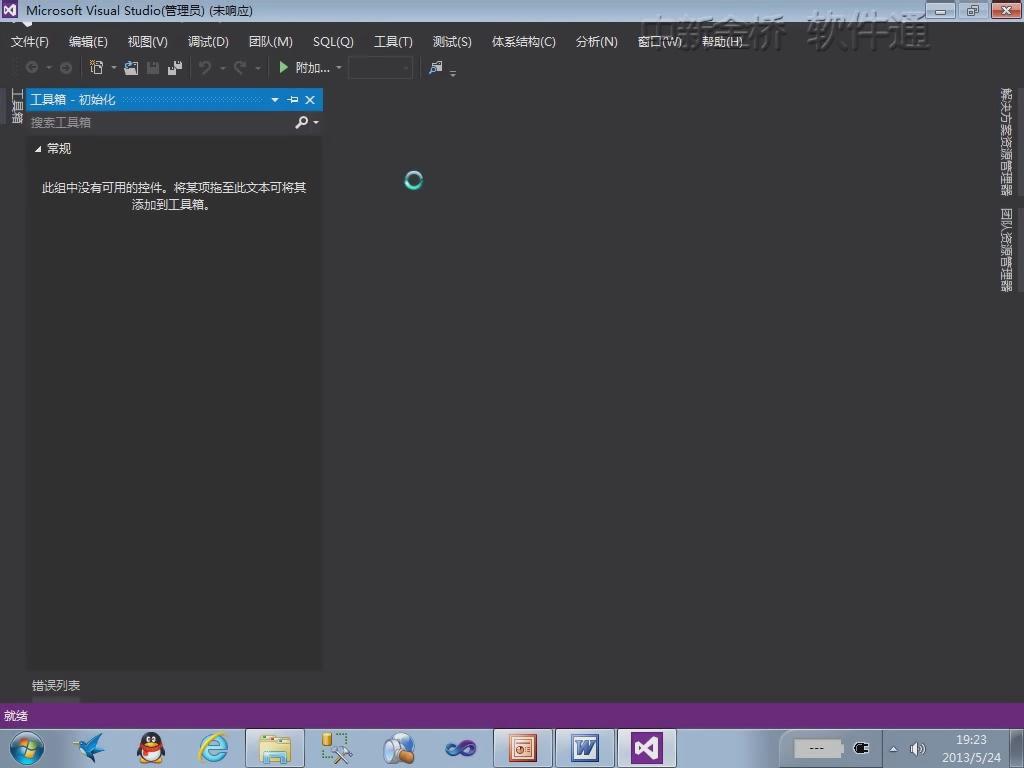Open the blue infinity icon on the taskbar
The image size is (1024, 768).
(x=461, y=748)
